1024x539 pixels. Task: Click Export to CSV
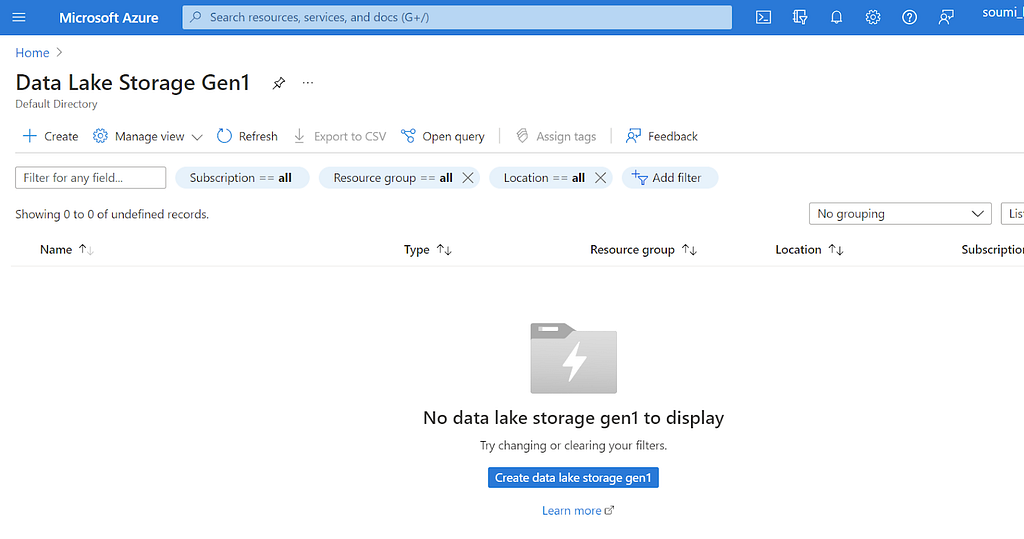340,136
